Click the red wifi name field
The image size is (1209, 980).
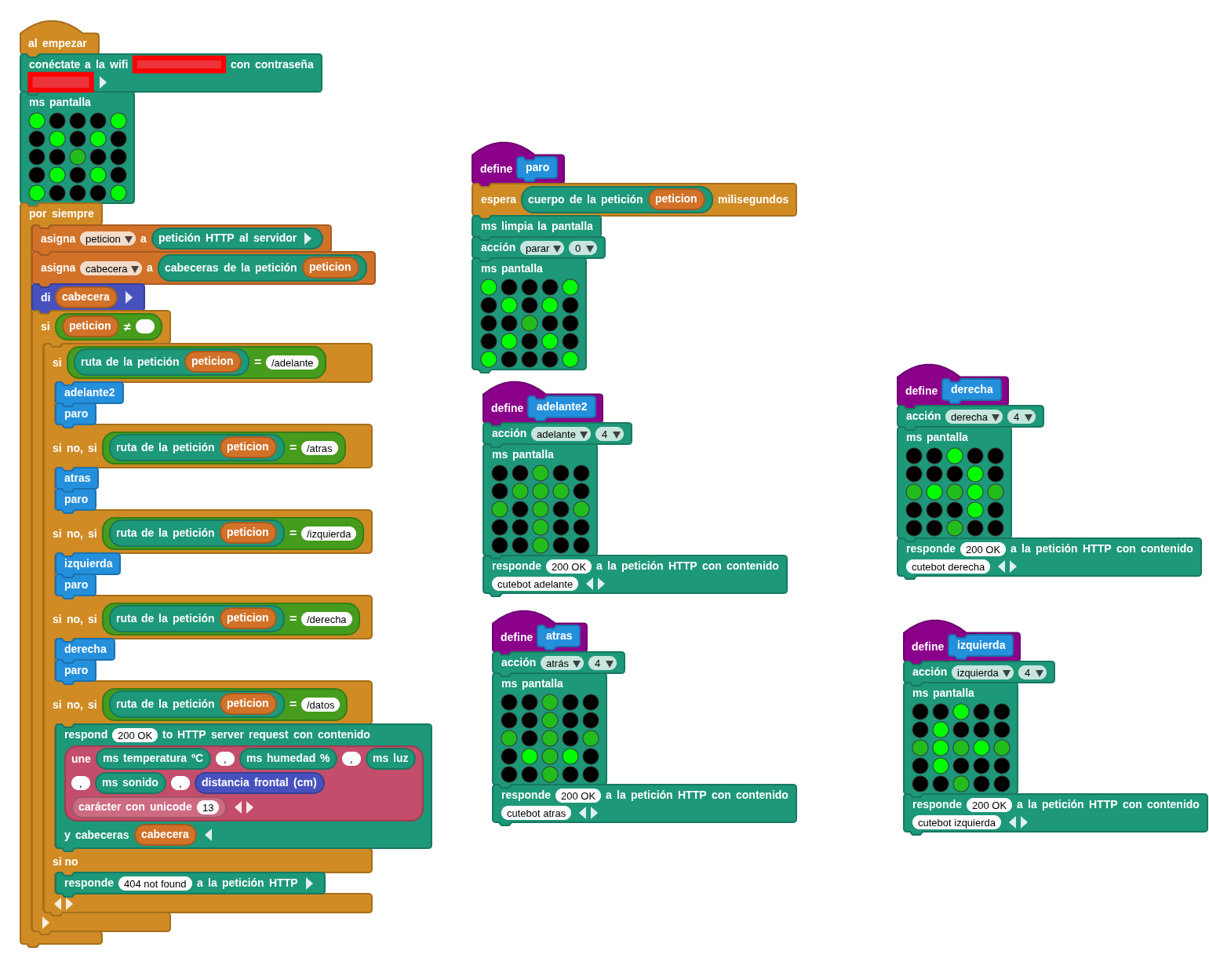pos(179,64)
